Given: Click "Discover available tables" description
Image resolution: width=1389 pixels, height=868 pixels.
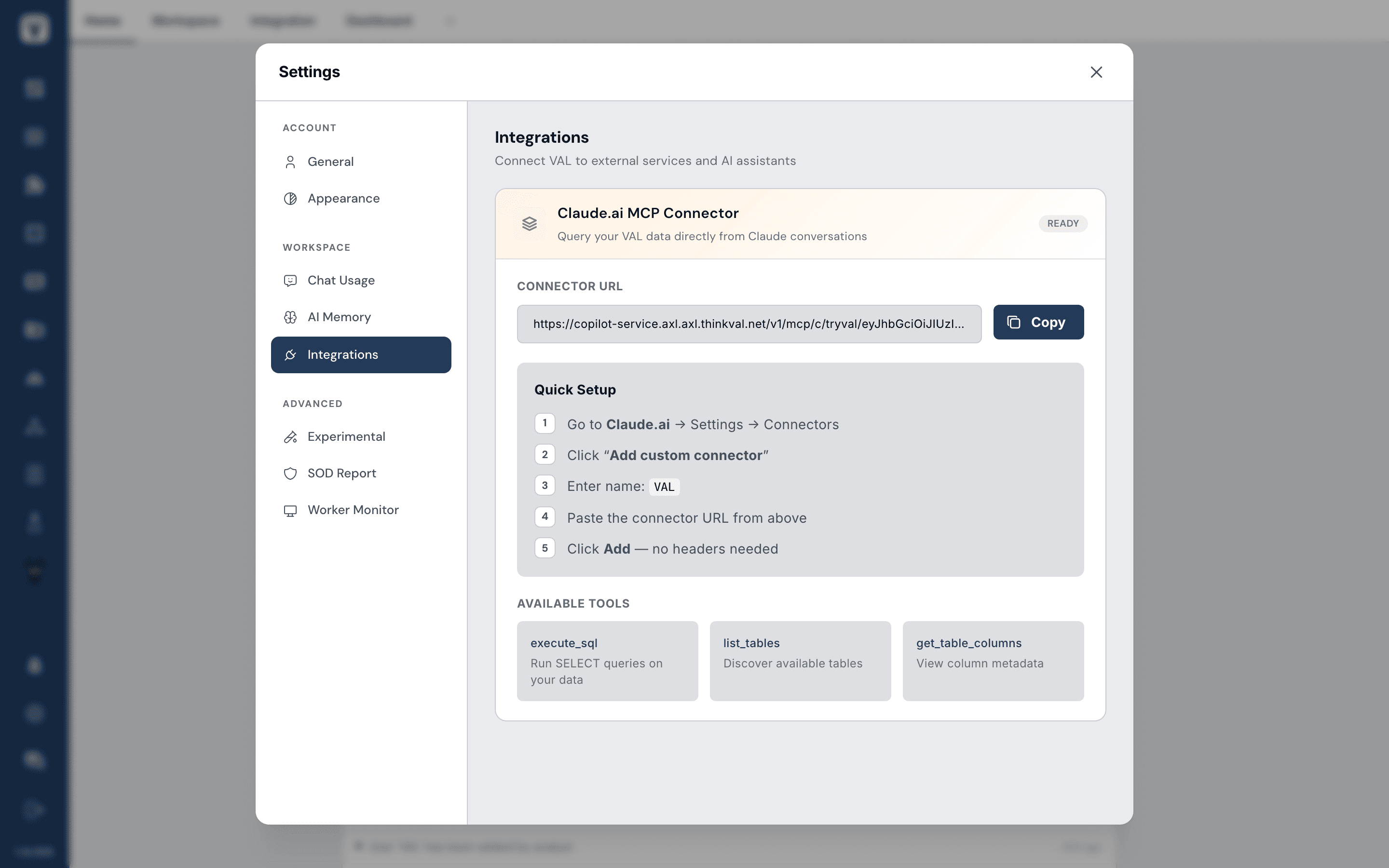Looking at the screenshot, I should coord(793,663).
